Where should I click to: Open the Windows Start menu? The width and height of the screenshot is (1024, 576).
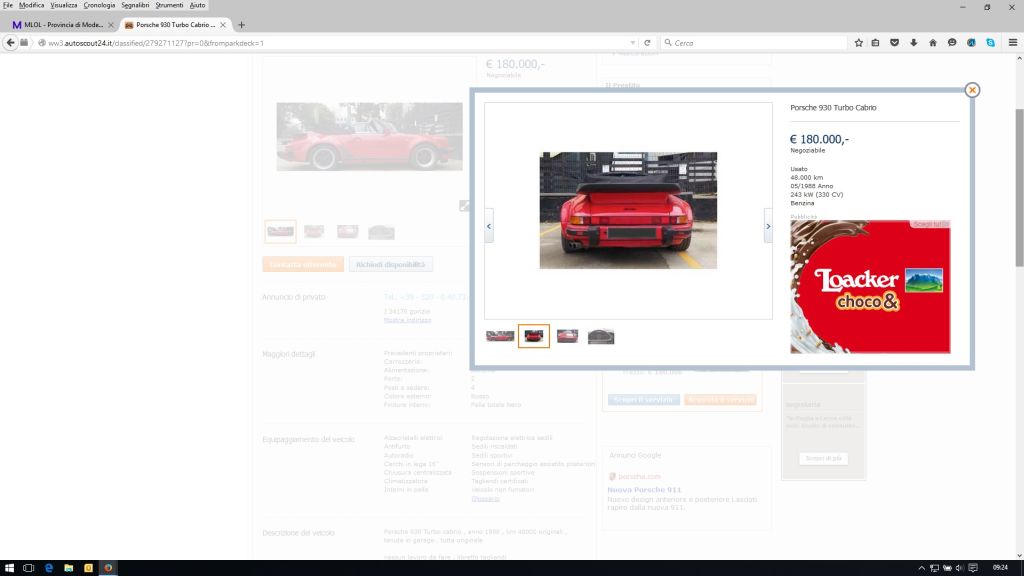[x=9, y=568]
